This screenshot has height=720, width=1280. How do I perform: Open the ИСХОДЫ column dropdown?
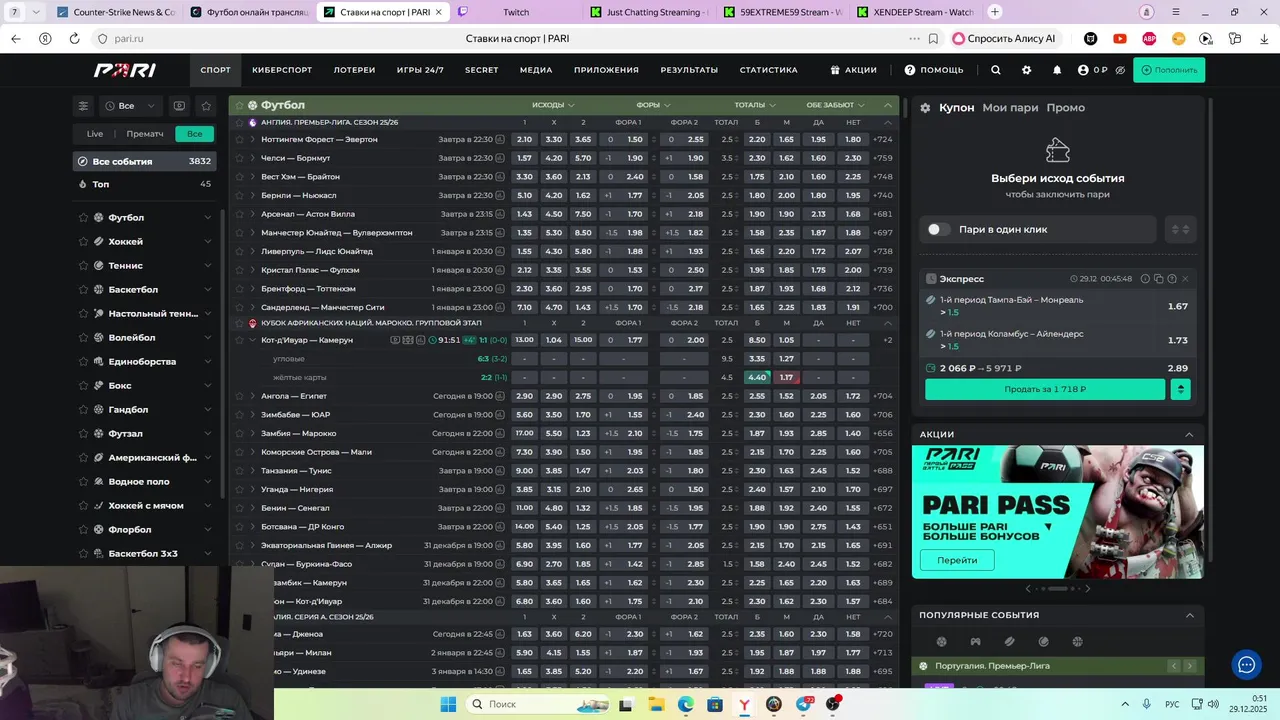553,105
